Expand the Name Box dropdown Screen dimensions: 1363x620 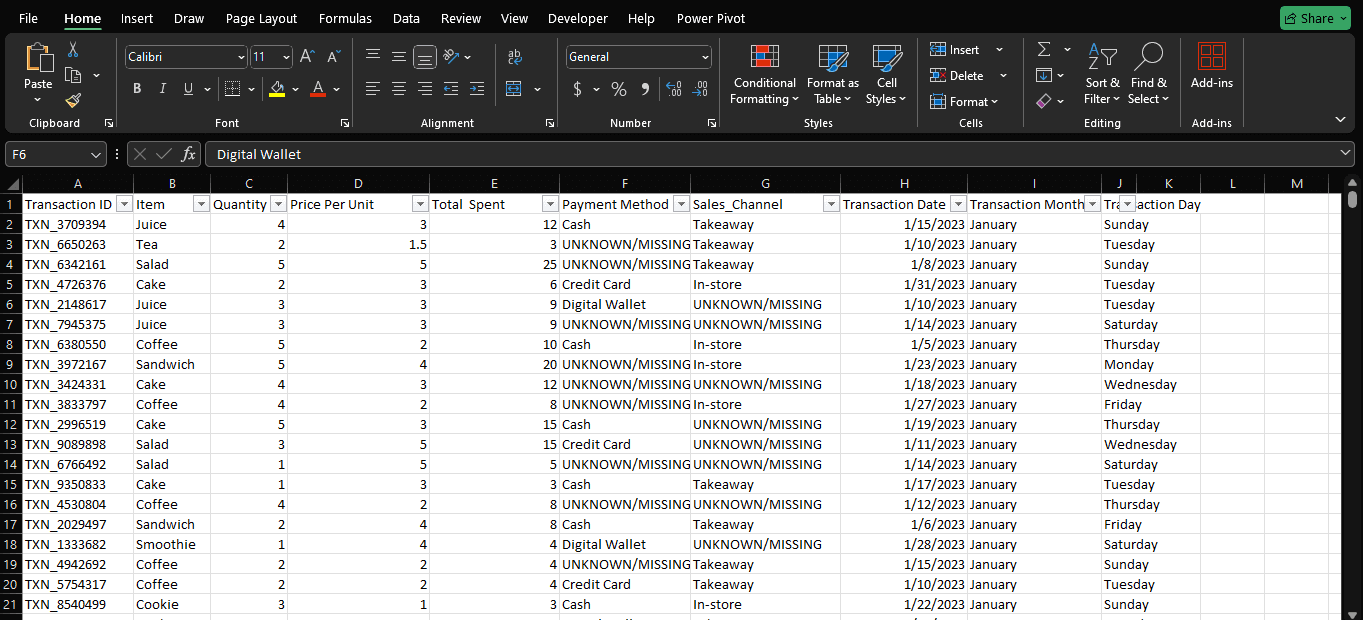click(96, 154)
